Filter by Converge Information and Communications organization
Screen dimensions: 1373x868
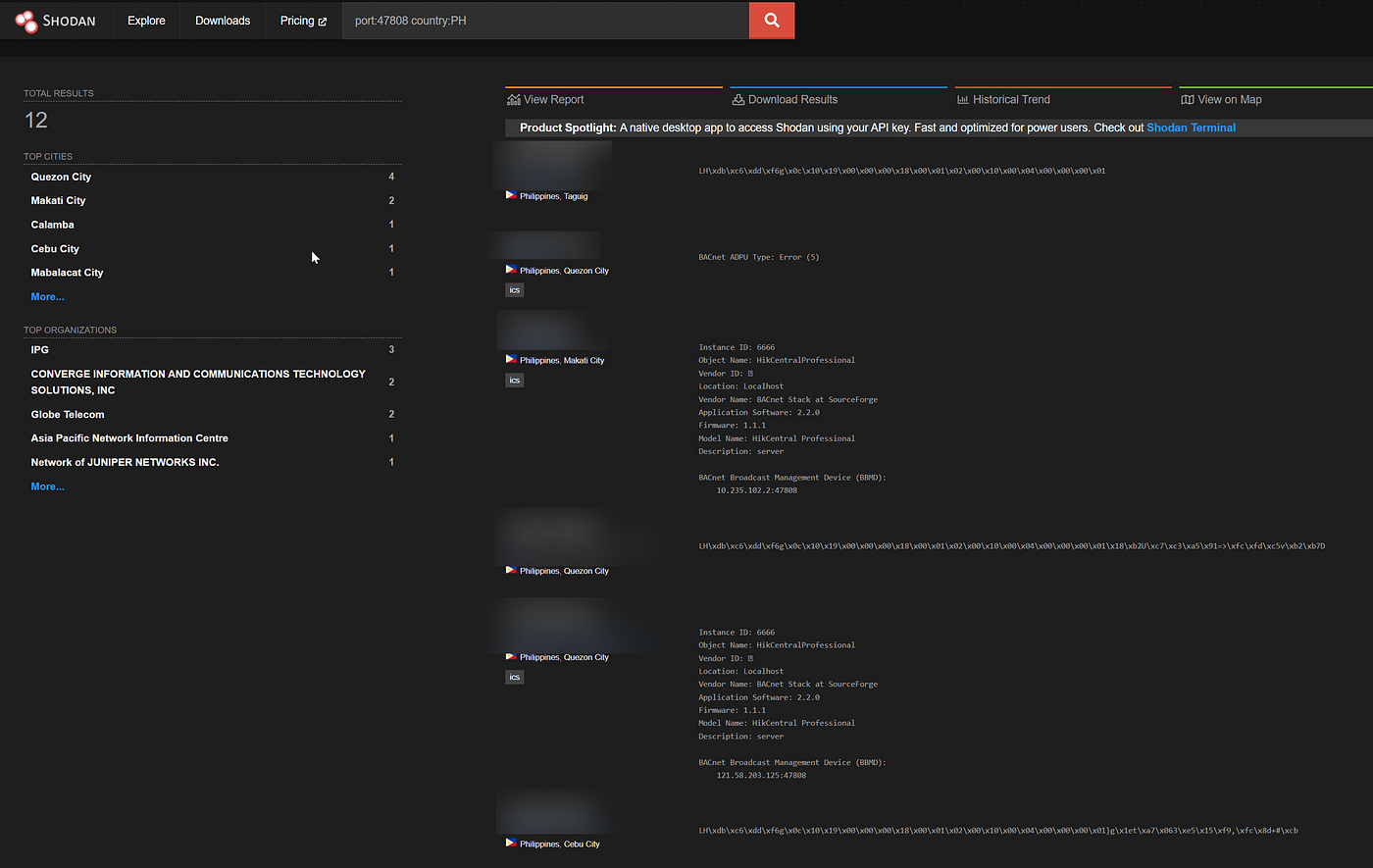(198, 382)
